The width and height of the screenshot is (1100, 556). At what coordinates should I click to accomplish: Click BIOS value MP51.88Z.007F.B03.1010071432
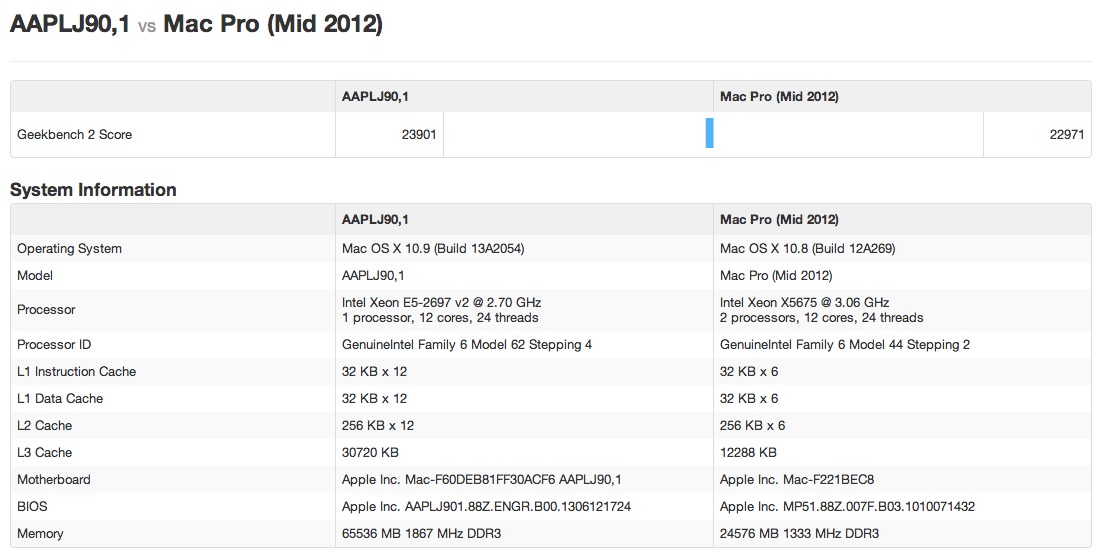point(847,506)
